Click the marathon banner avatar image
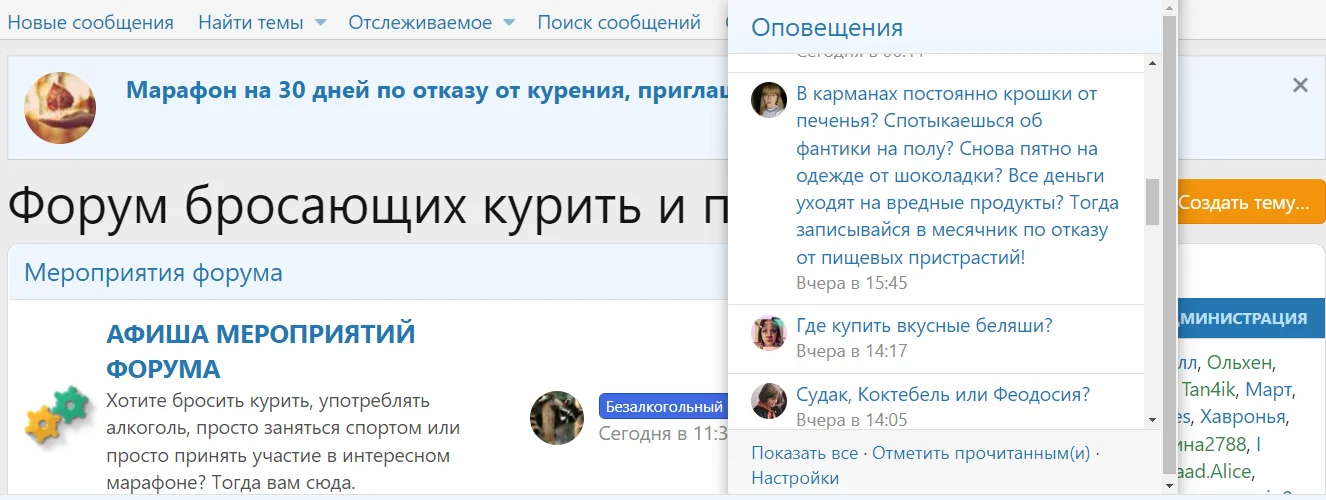1326x500 pixels. (x=60, y=107)
